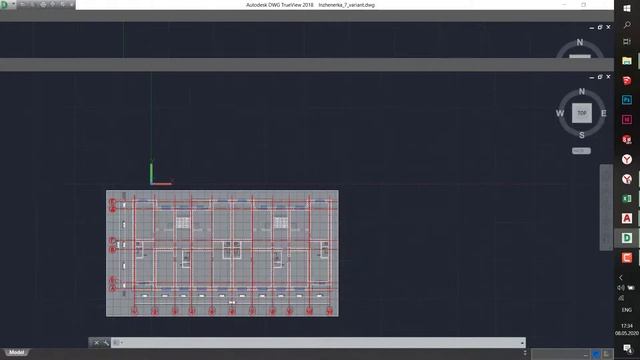Expand command line history arrow at right end
Image resolution: width=640 pixels, height=360 pixels.
522,342
